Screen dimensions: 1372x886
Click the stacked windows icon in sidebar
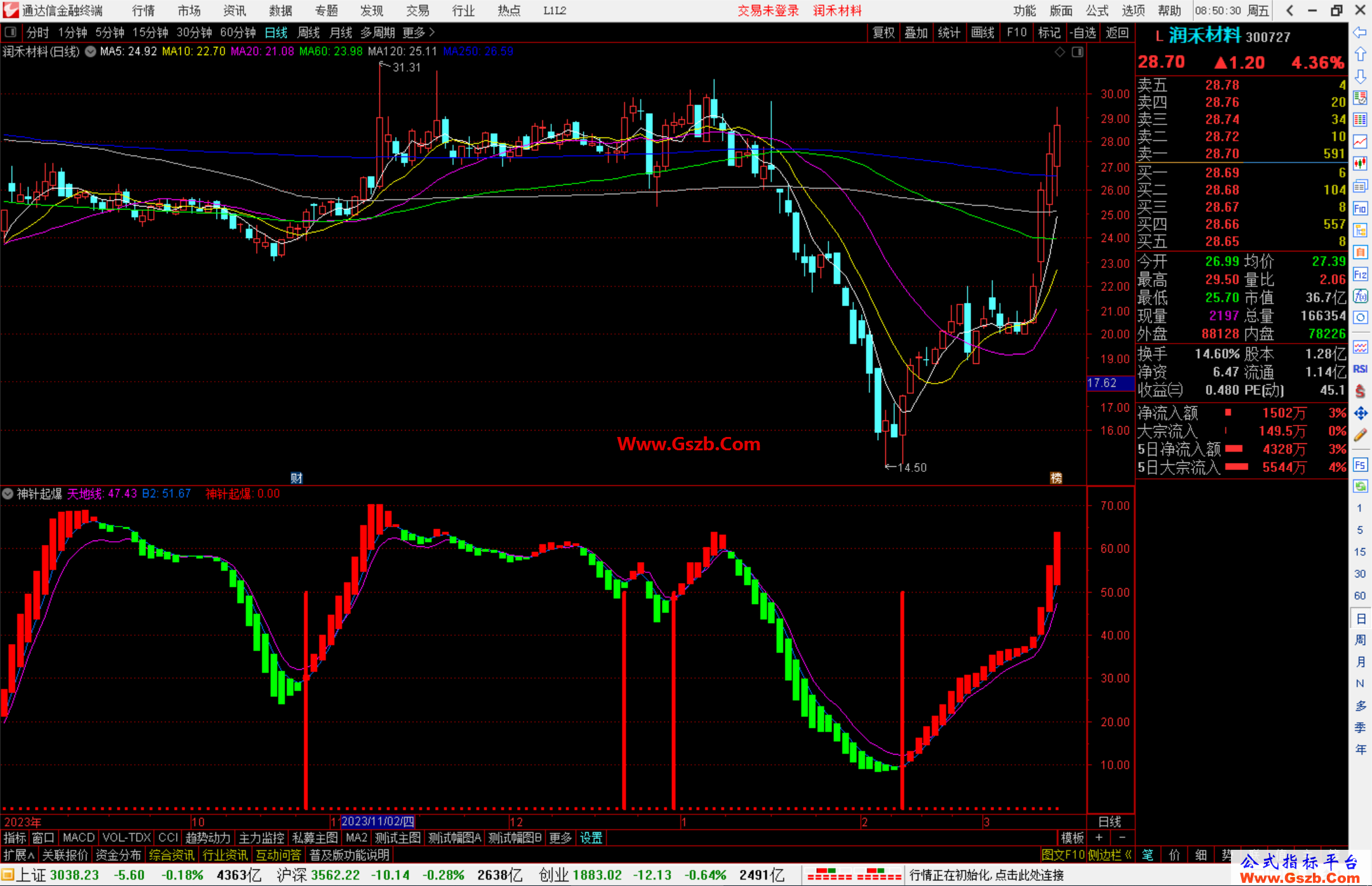(1360, 186)
